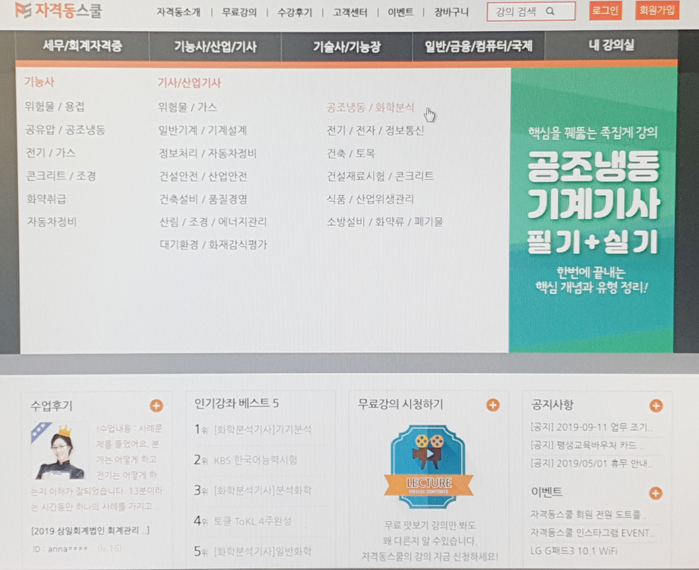
Task: Open rank 4 토클 ToKL 4주완성 course
Action: (243, 521)
